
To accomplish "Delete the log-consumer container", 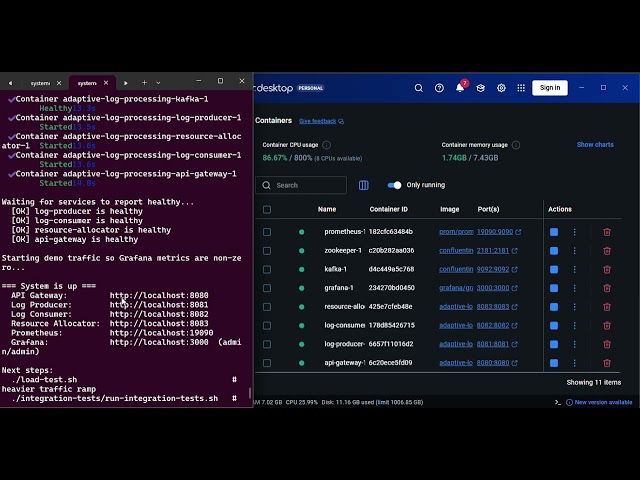I will 607,326.
